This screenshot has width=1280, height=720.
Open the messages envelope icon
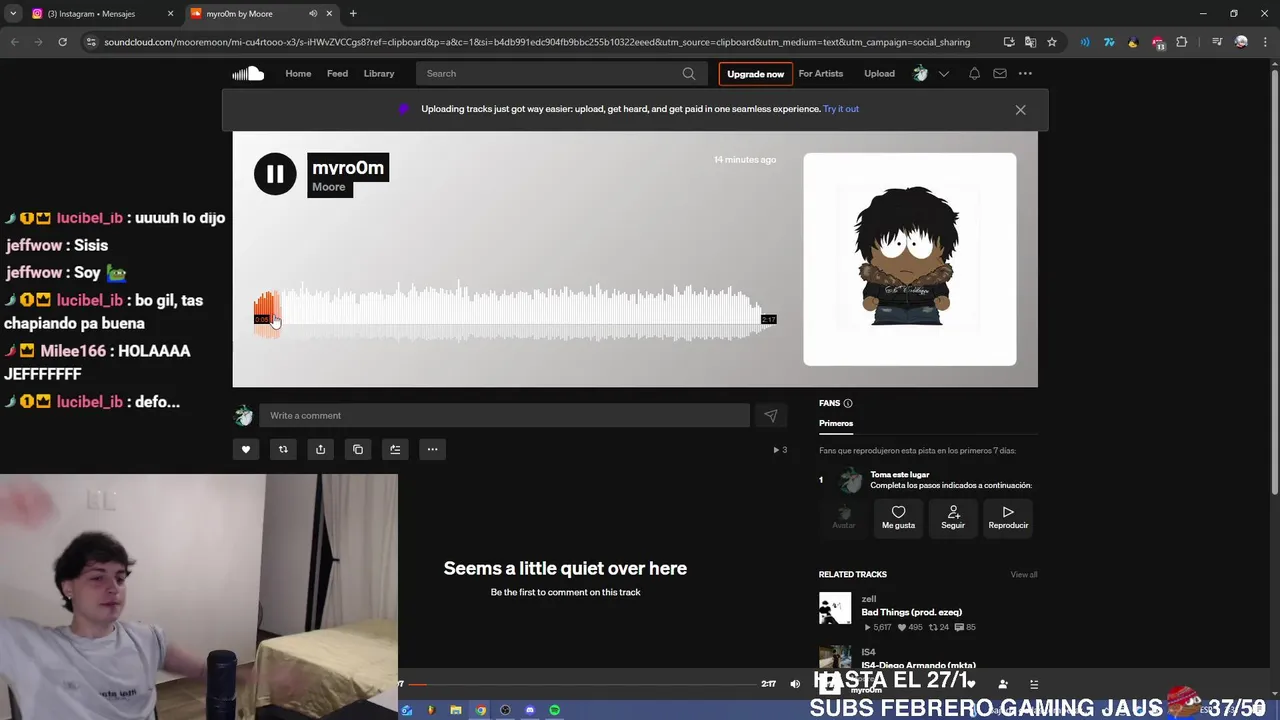[1000, 73]
